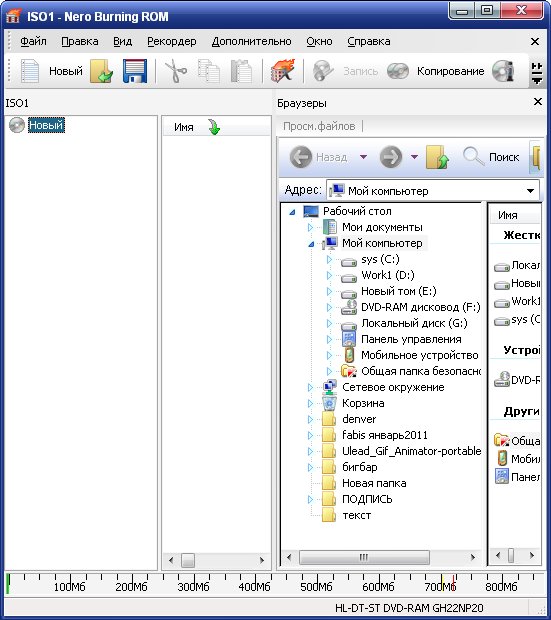Screen dimensions: 551x620
Task: Click the Назад back arrow icon
Action: click(x=301, y=157)
